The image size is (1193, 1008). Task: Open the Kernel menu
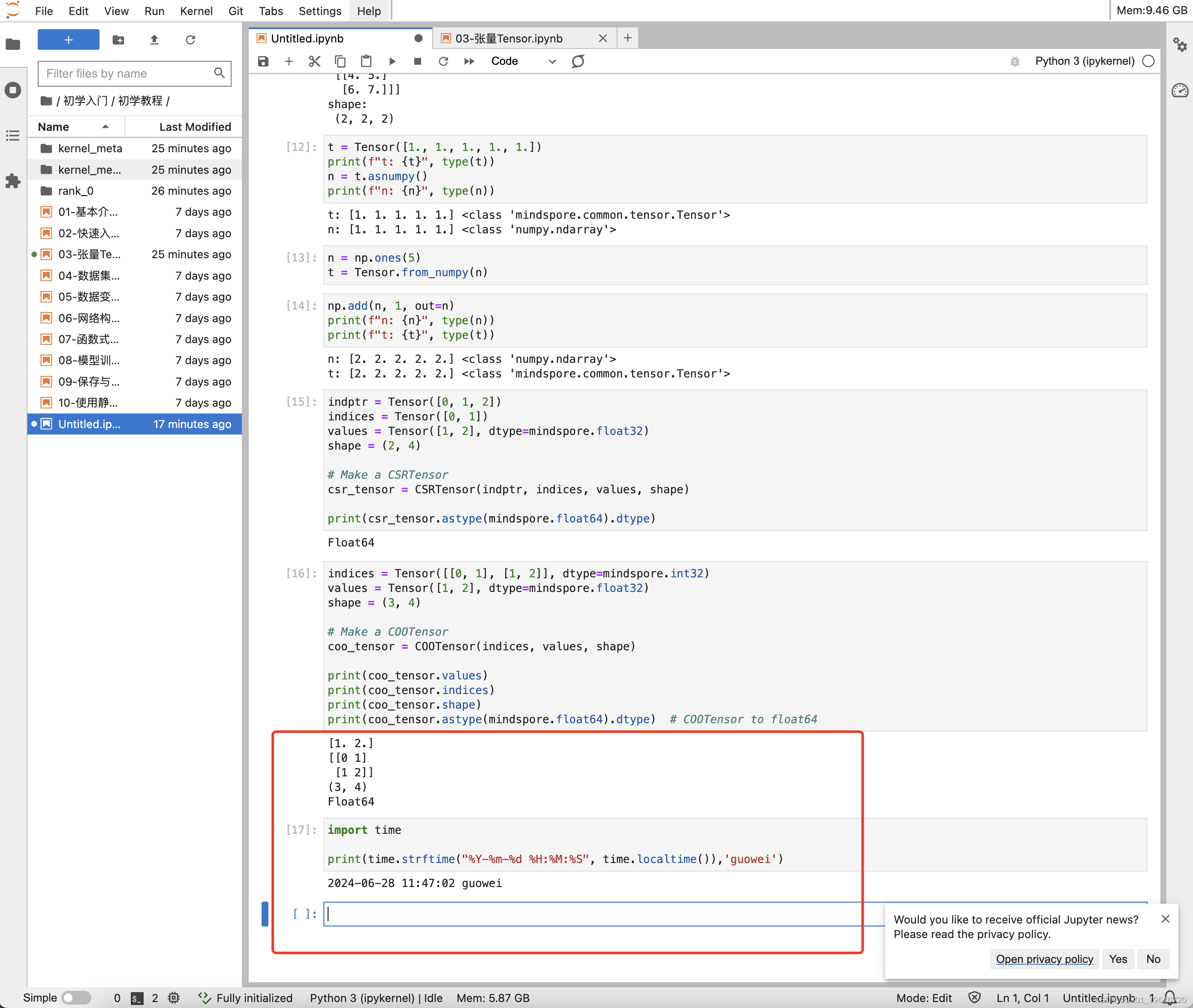196,11
